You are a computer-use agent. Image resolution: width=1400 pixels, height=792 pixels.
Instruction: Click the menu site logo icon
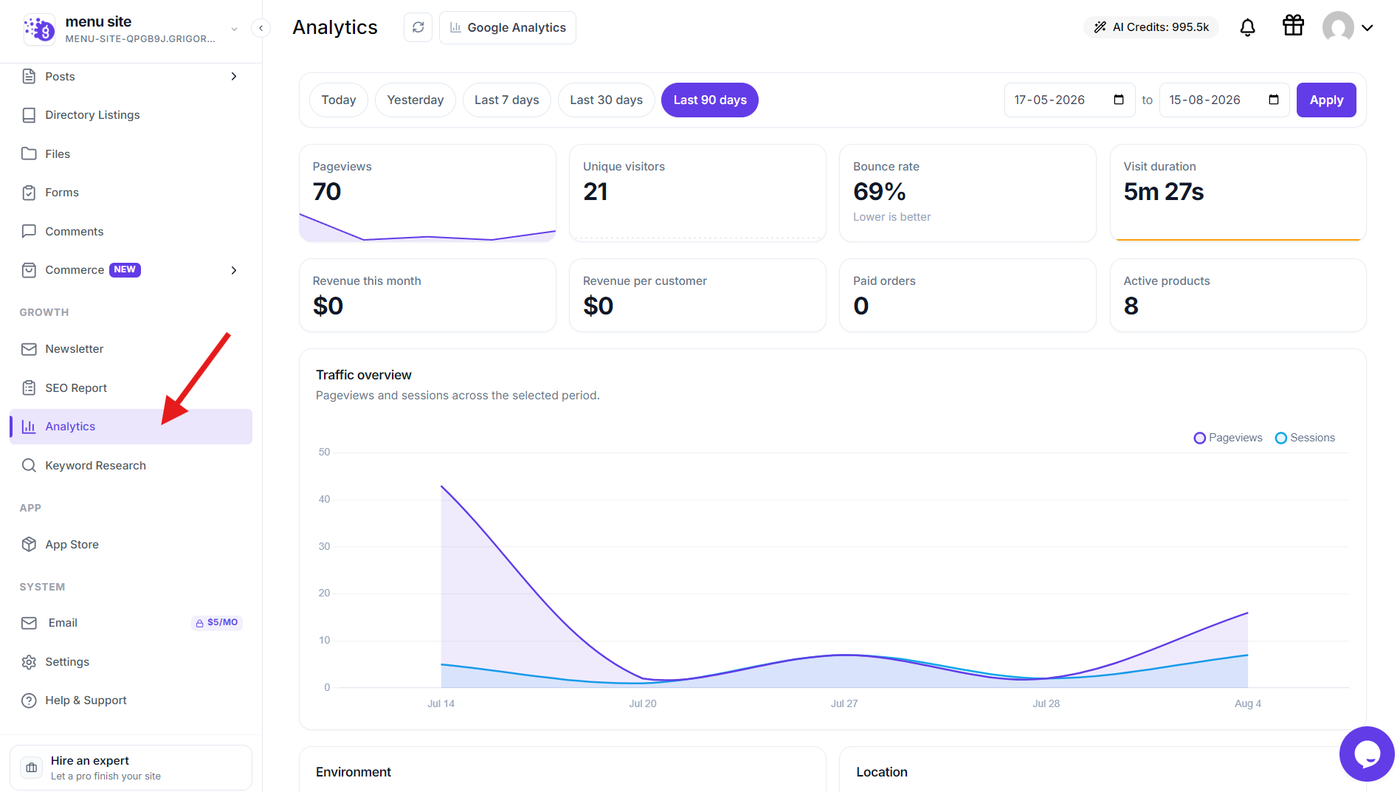tap(39, 29)
